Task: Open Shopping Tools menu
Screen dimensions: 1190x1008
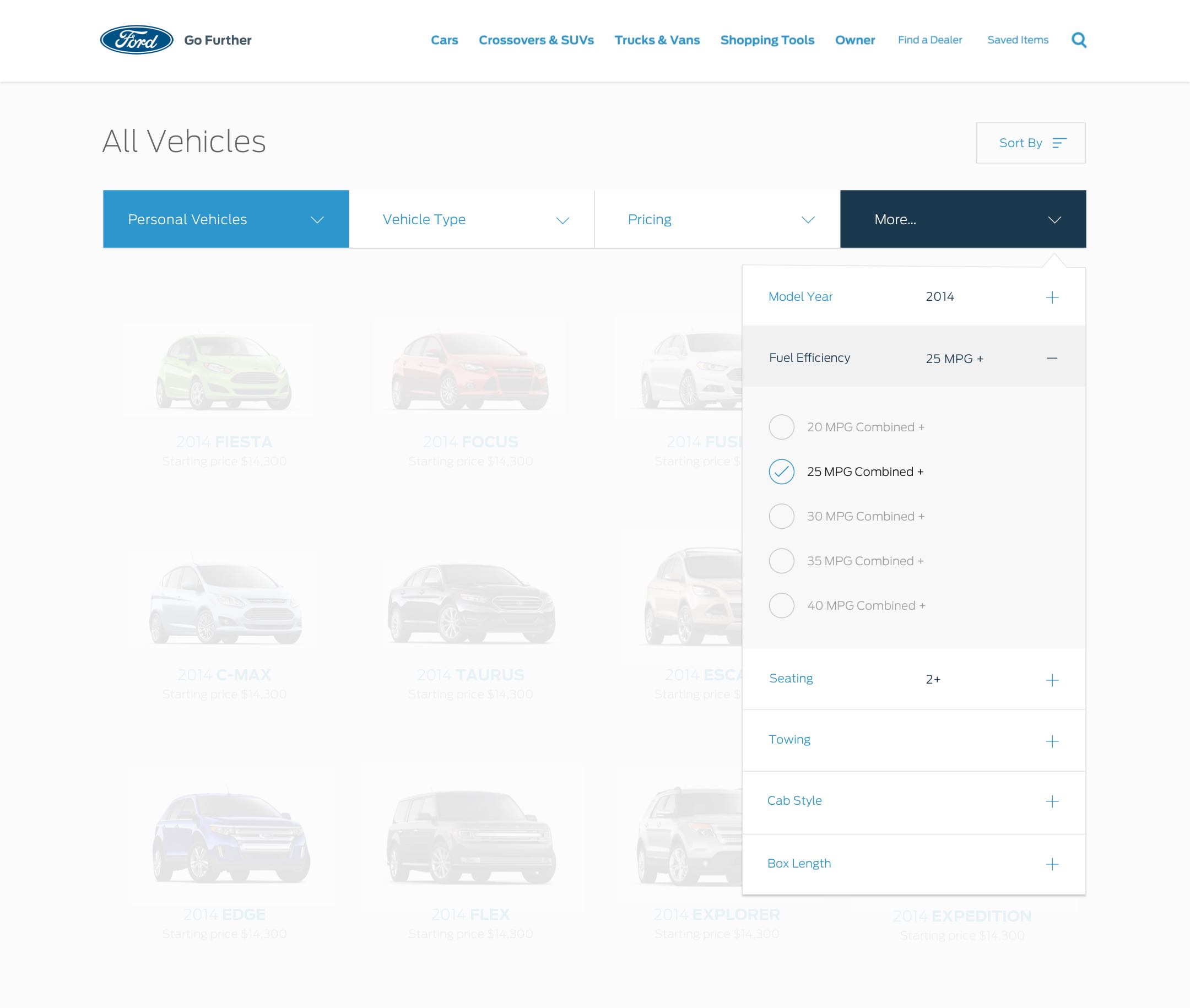Action: pos(767,40)
